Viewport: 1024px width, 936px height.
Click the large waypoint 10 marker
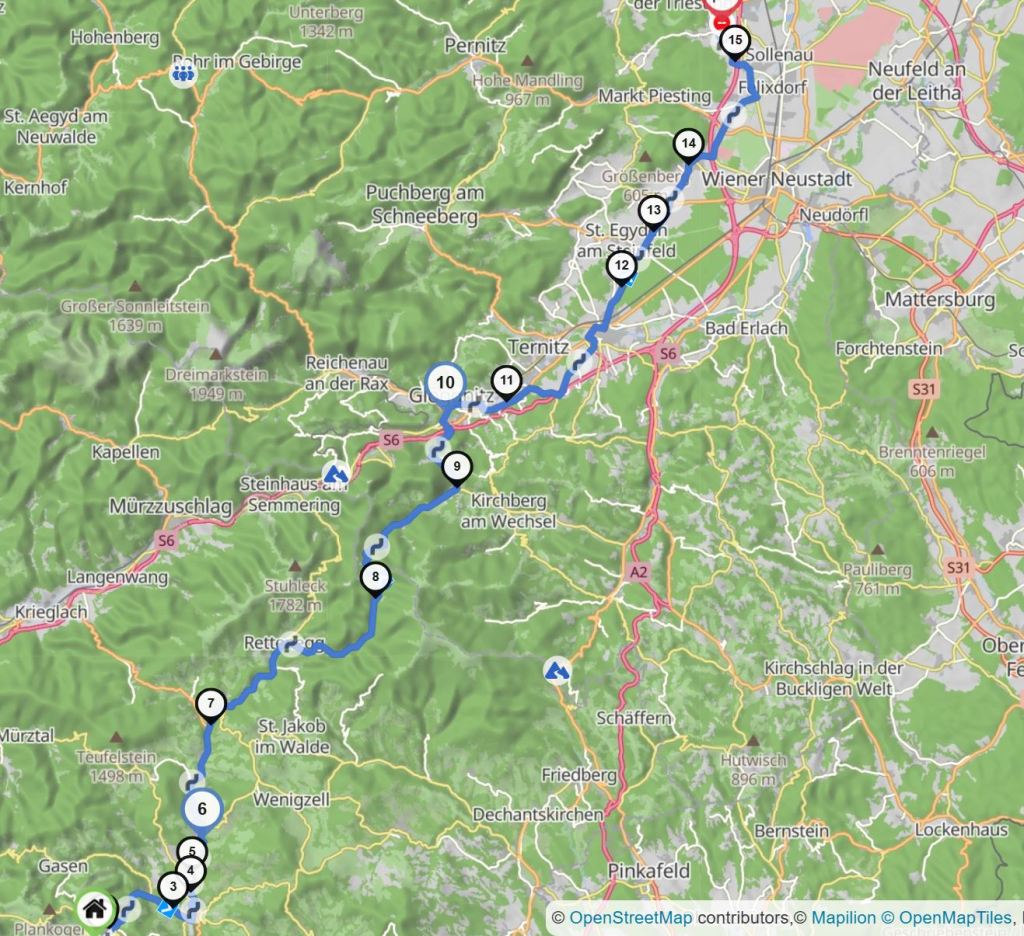[x=445, y=383]
